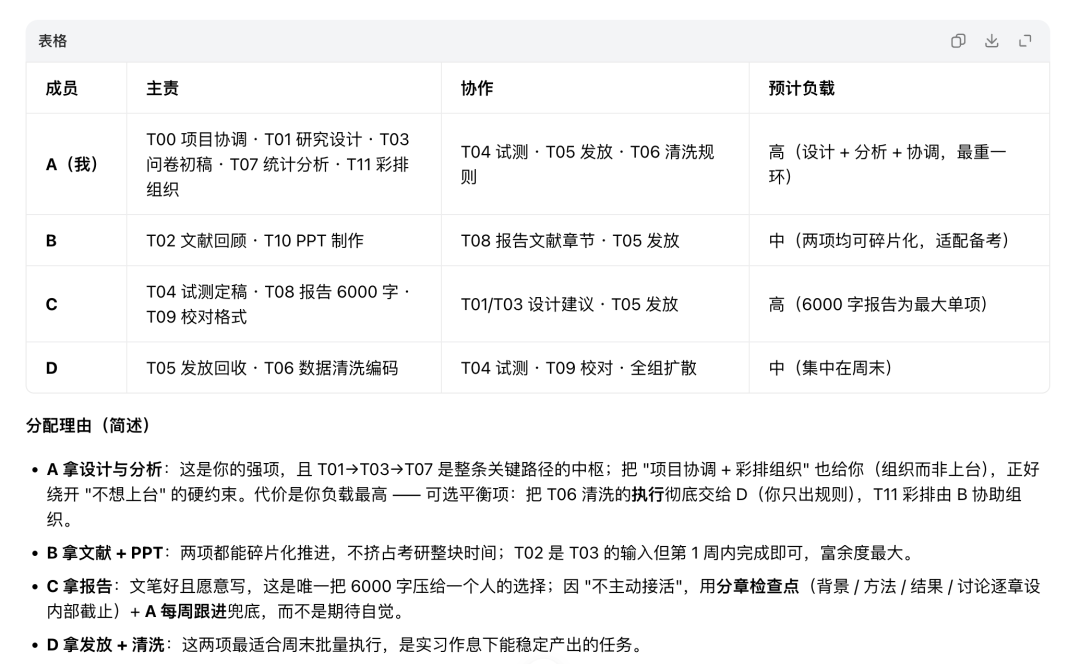Click the T04 试测定稿 responsibilities cell for C
Viewport: 1080px width, 664px height.
tap(284, 304)
